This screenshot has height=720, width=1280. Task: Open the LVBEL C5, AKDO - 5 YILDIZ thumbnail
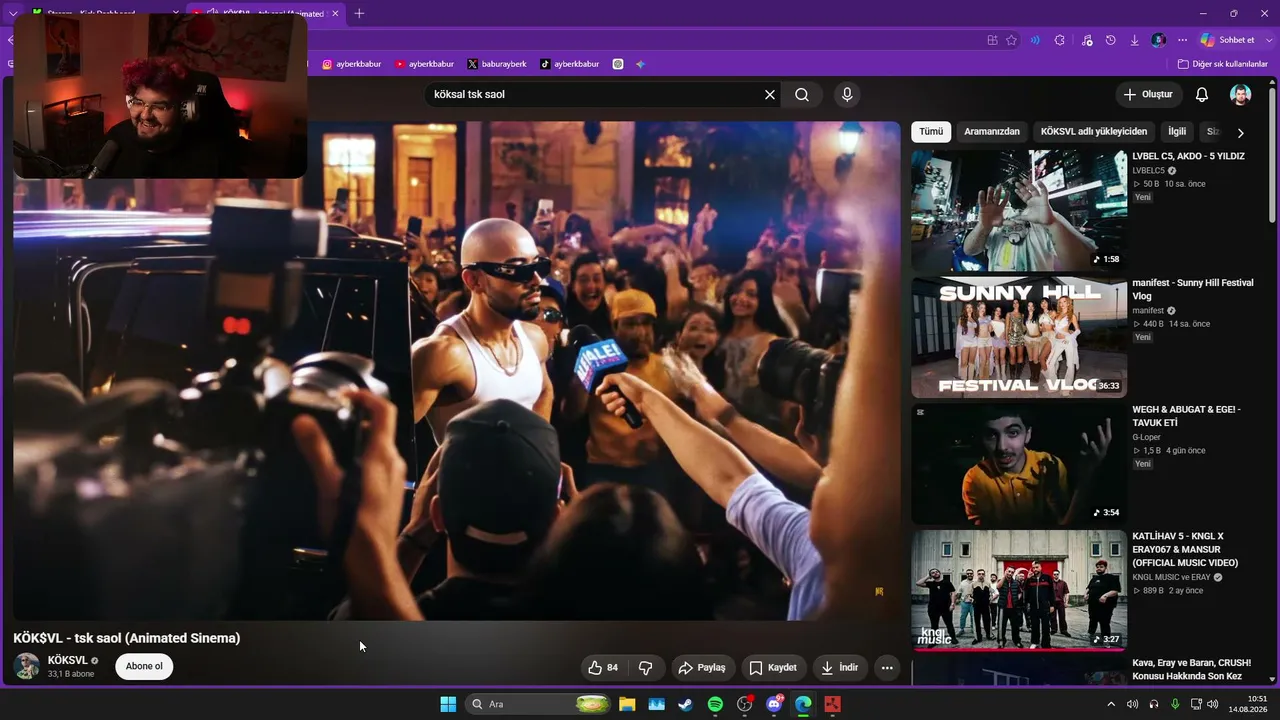pos(1019,211)
